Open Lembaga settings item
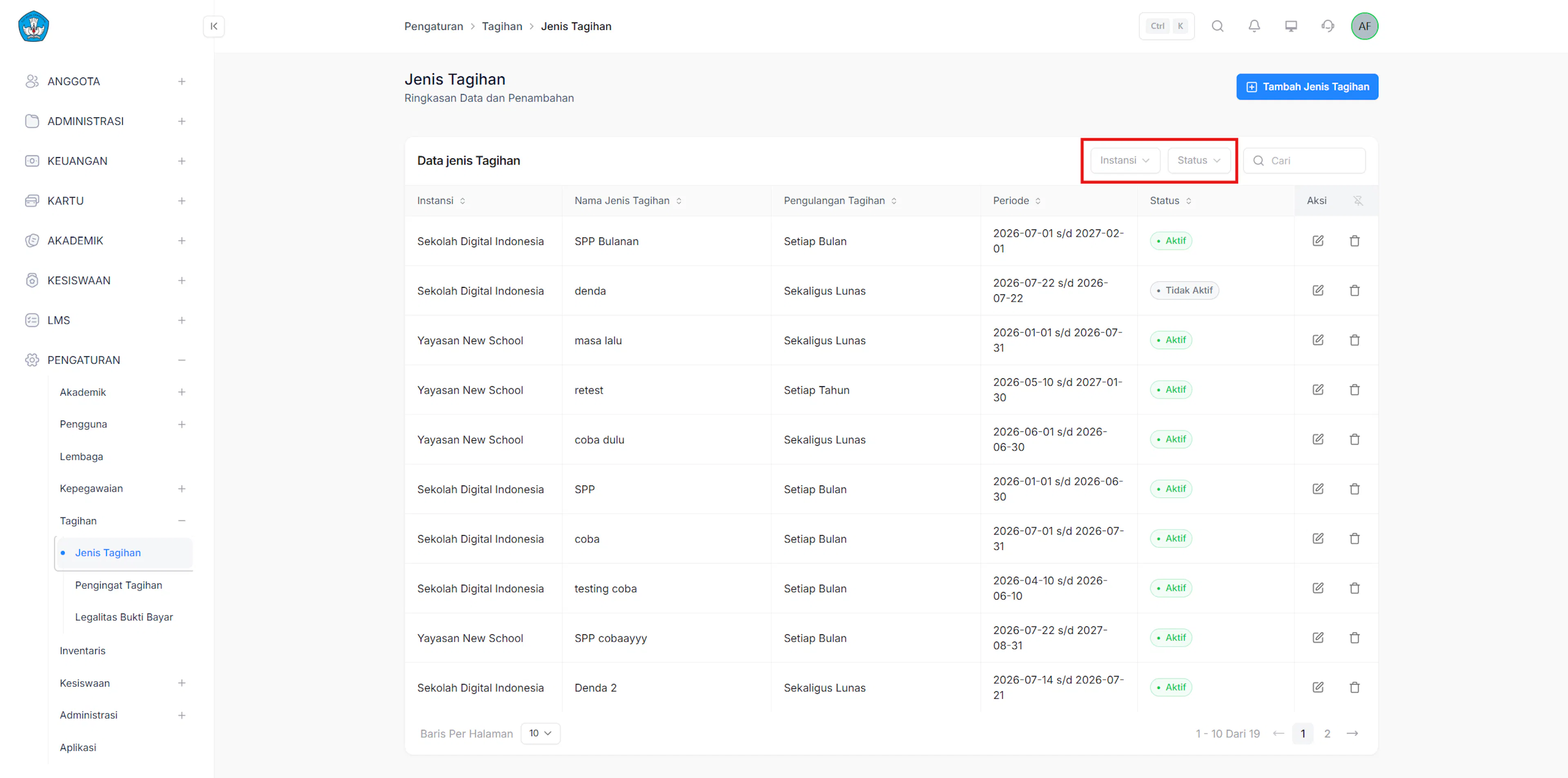The width and height of the screenshot is (1568, 778). tap(81, 457)
